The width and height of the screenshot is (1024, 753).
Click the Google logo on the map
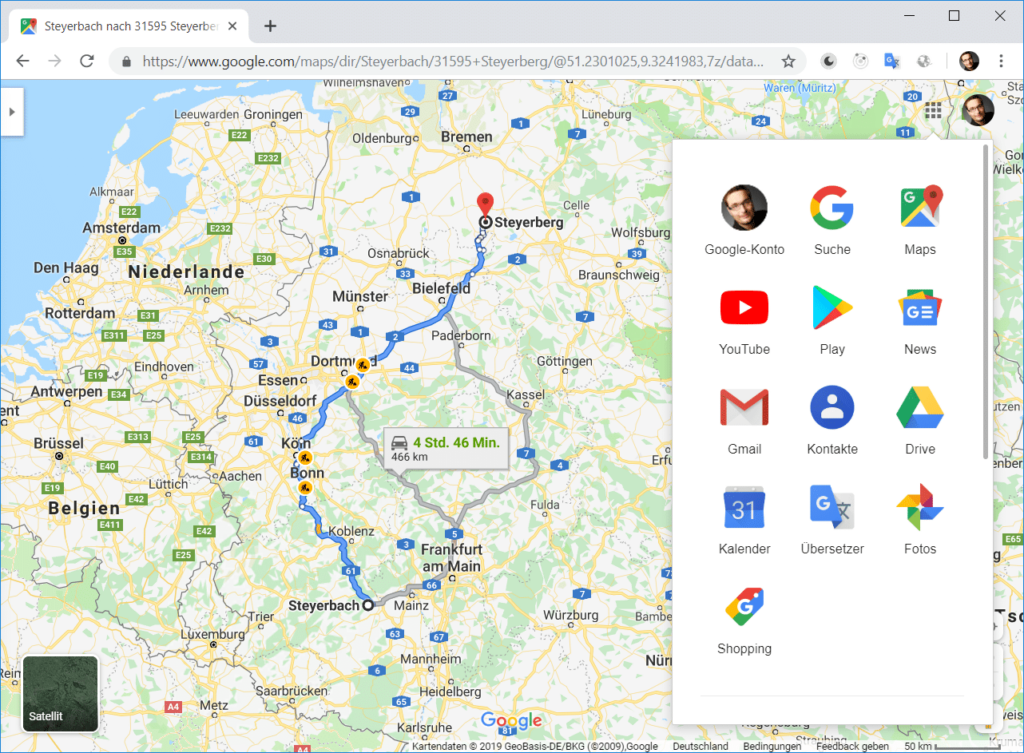click(x=511, y=720)
